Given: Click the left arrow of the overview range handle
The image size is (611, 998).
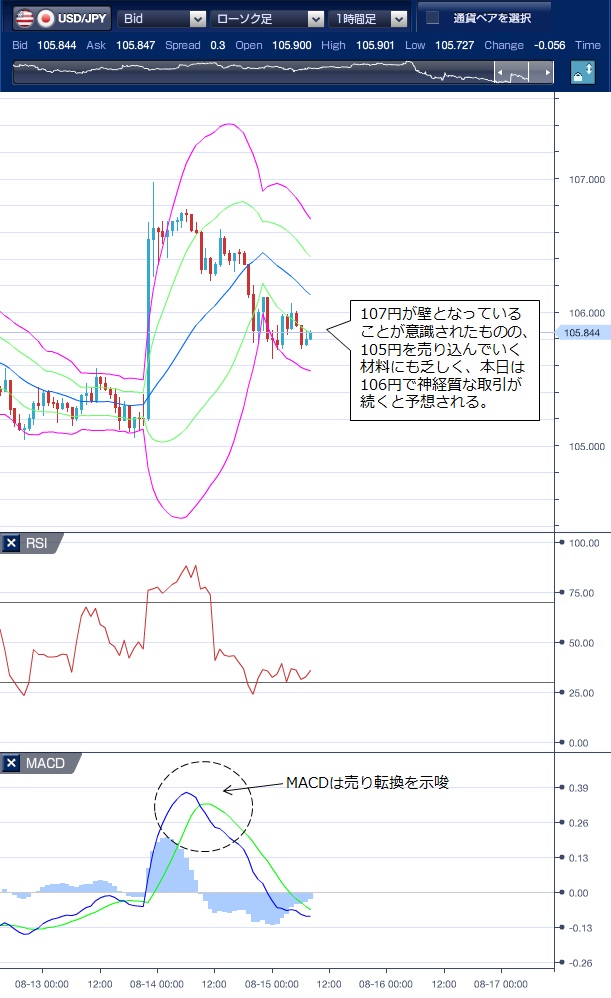Looking at the screenshot, I should pyautogui.click(x=500, y=73).
